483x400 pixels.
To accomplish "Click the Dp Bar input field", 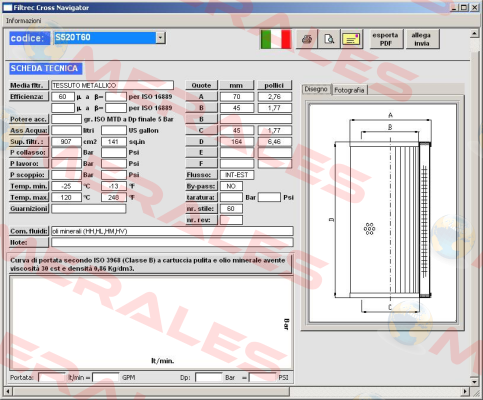I will click(x=209, y=378).
